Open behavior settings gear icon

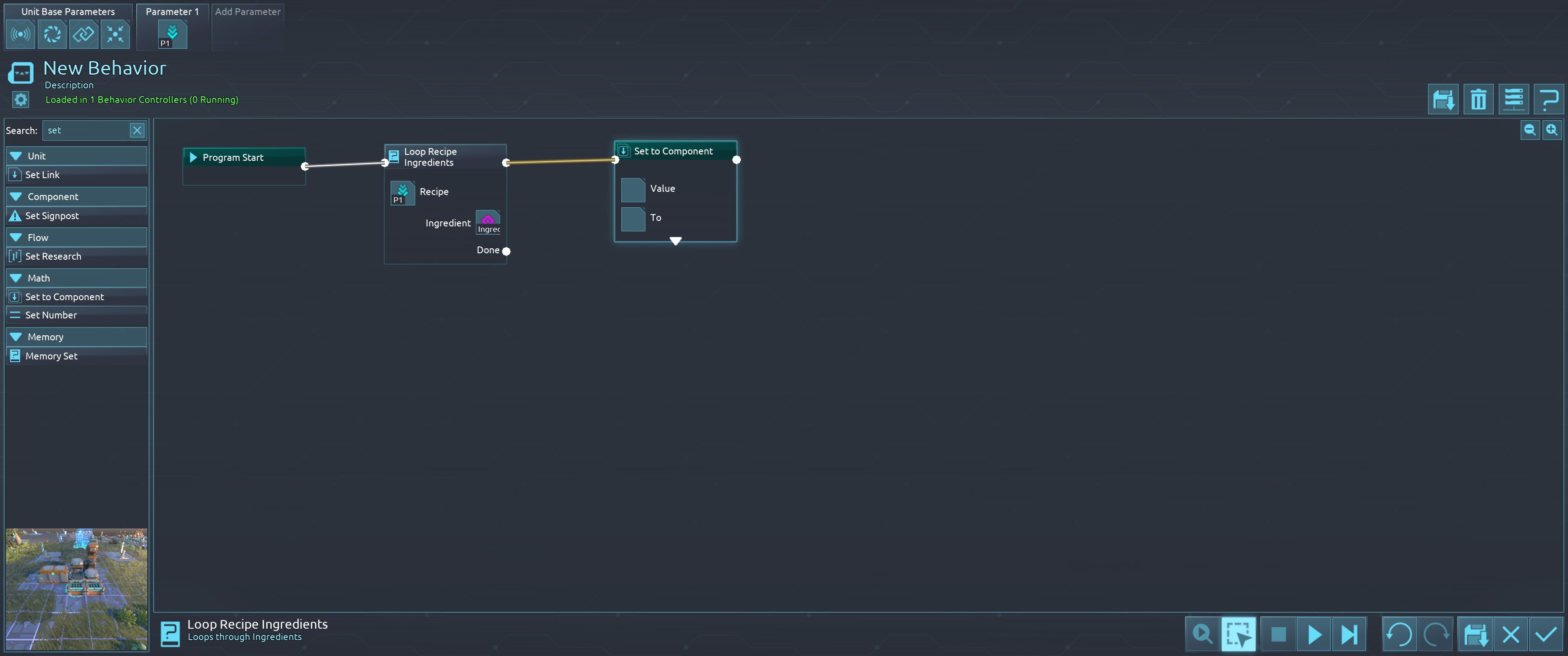pyautogui.click(x=21, y=99)
